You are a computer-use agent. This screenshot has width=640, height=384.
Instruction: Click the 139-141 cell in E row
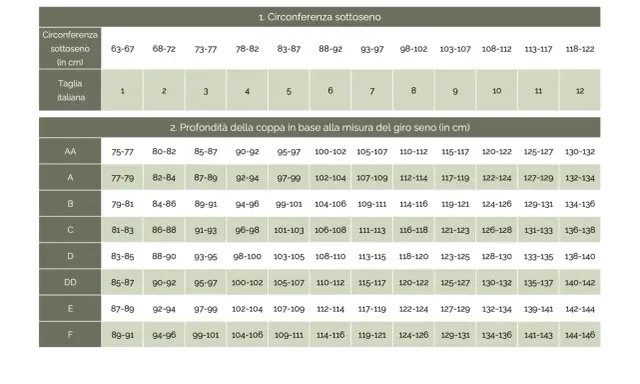538,309
